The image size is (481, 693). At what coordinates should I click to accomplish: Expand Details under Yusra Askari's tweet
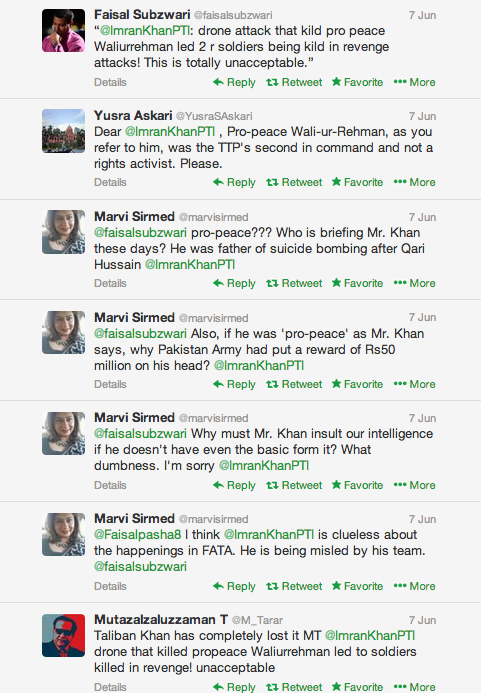[x=110, y=182]
